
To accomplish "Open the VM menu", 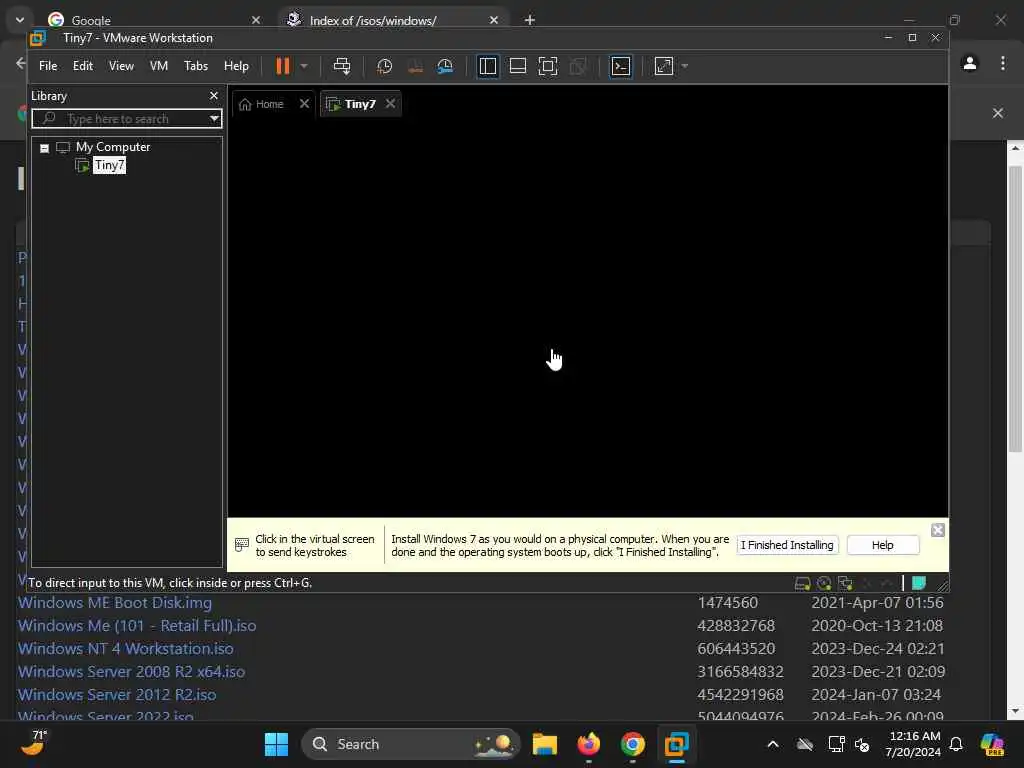I will (x=159, y=66).
